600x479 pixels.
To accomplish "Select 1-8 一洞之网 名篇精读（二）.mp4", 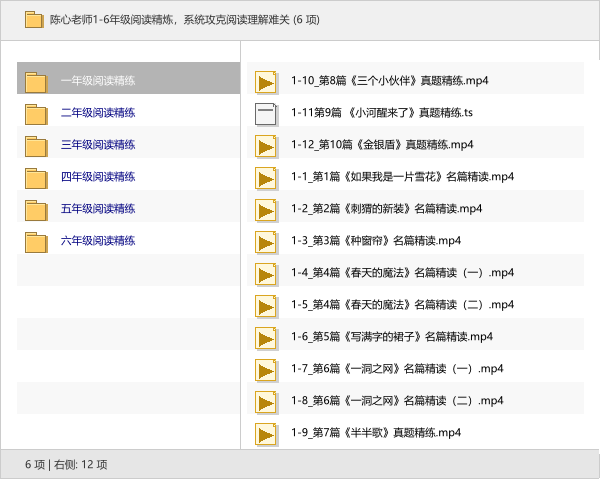I will (x=396, y=401).
